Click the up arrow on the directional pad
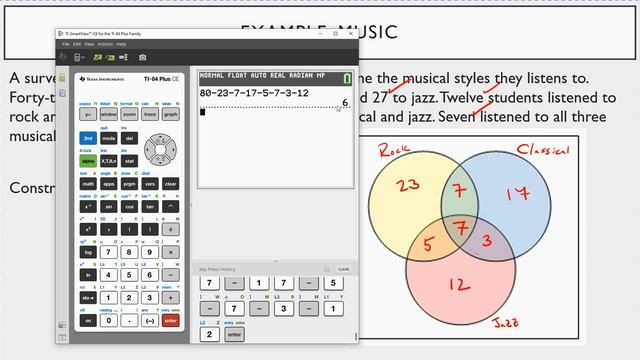This screenshot has height=360, width=640. coord(160,139)
